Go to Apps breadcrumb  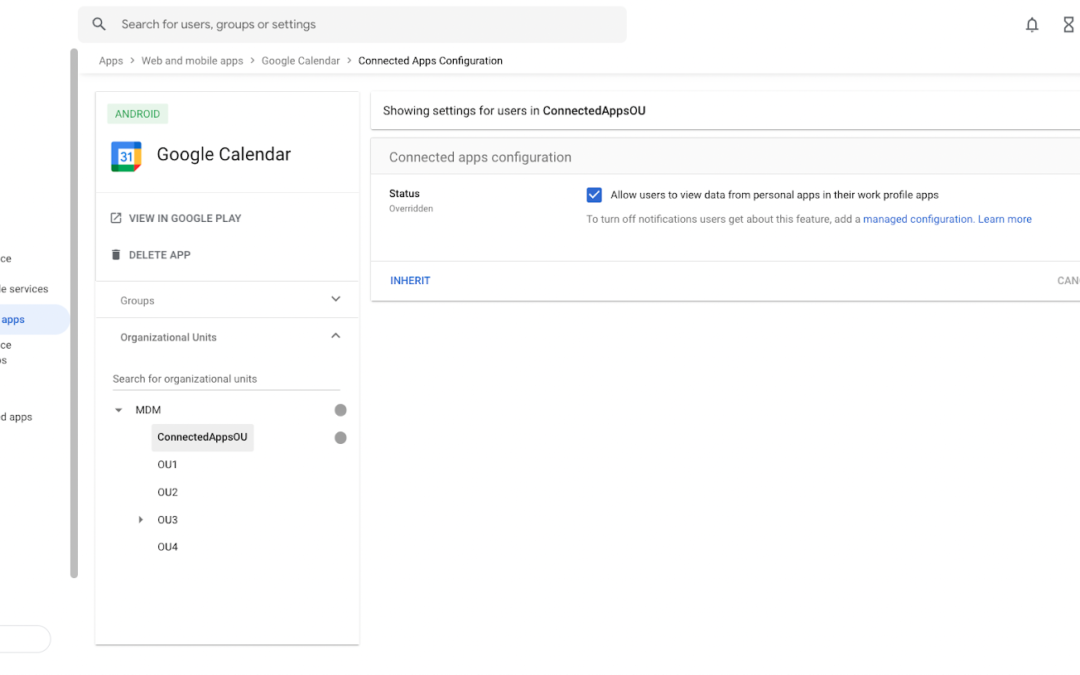[x=111, y=61]
